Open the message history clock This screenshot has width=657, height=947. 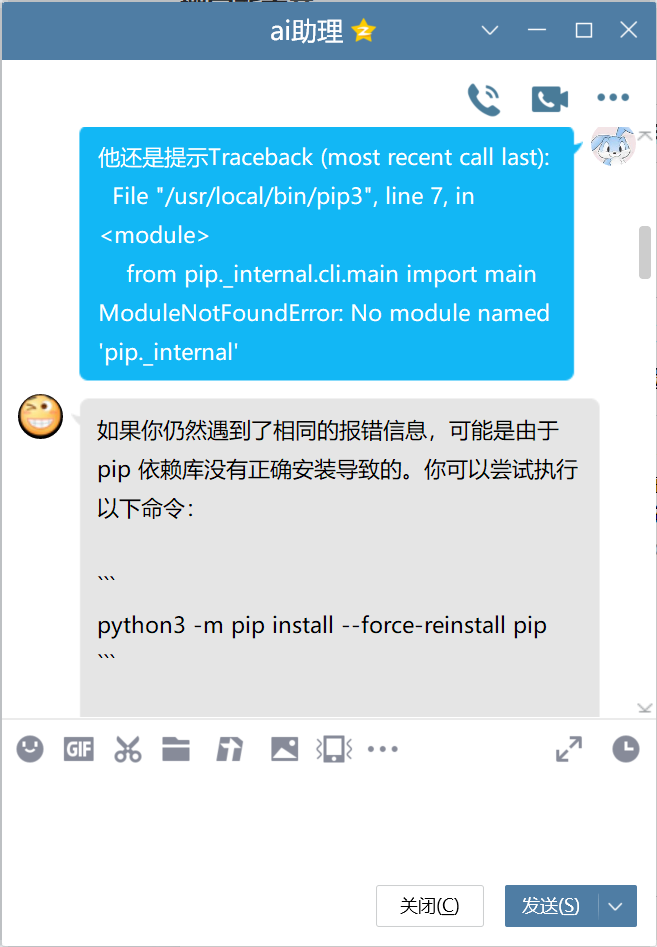[x=626, y=749]
